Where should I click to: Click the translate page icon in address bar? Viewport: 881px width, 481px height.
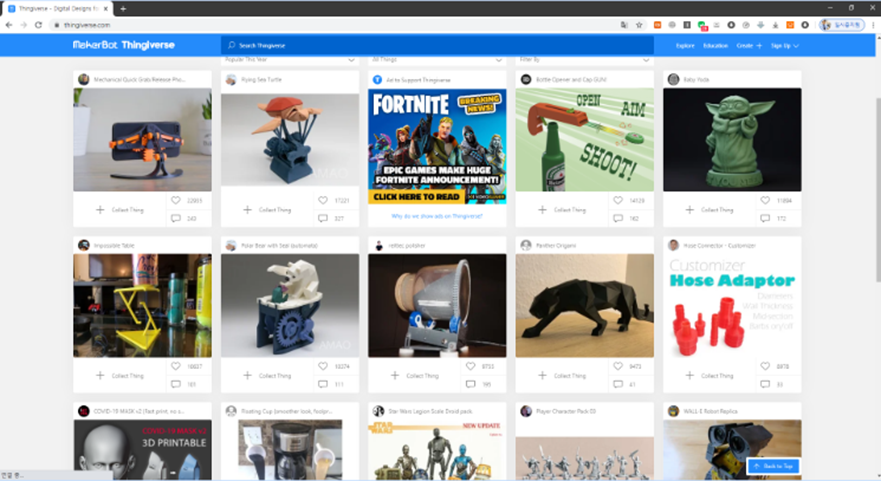624,25
